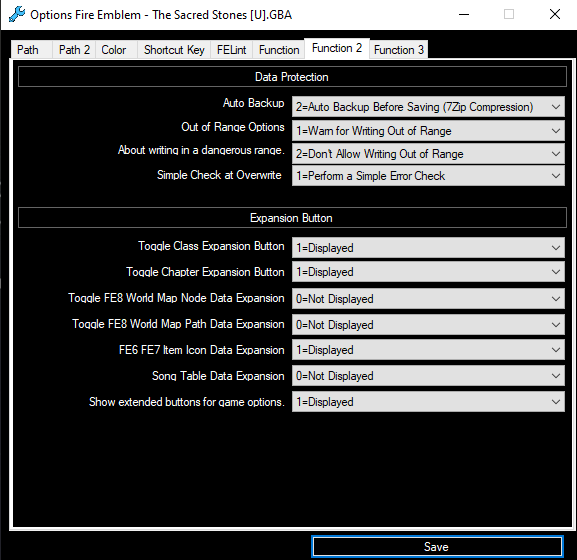Go to the Shortcut Key tab
Viewport: 577px width, 560px height.
coord(174,50)
